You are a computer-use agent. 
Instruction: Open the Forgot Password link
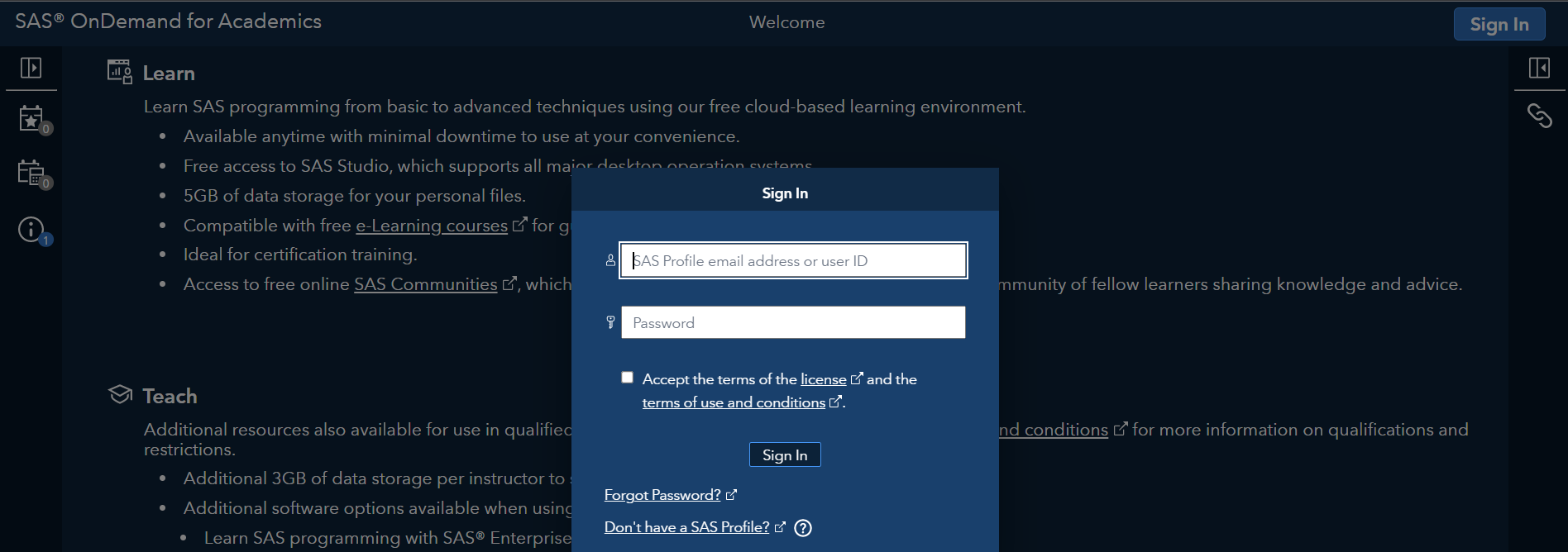(662, 495)
